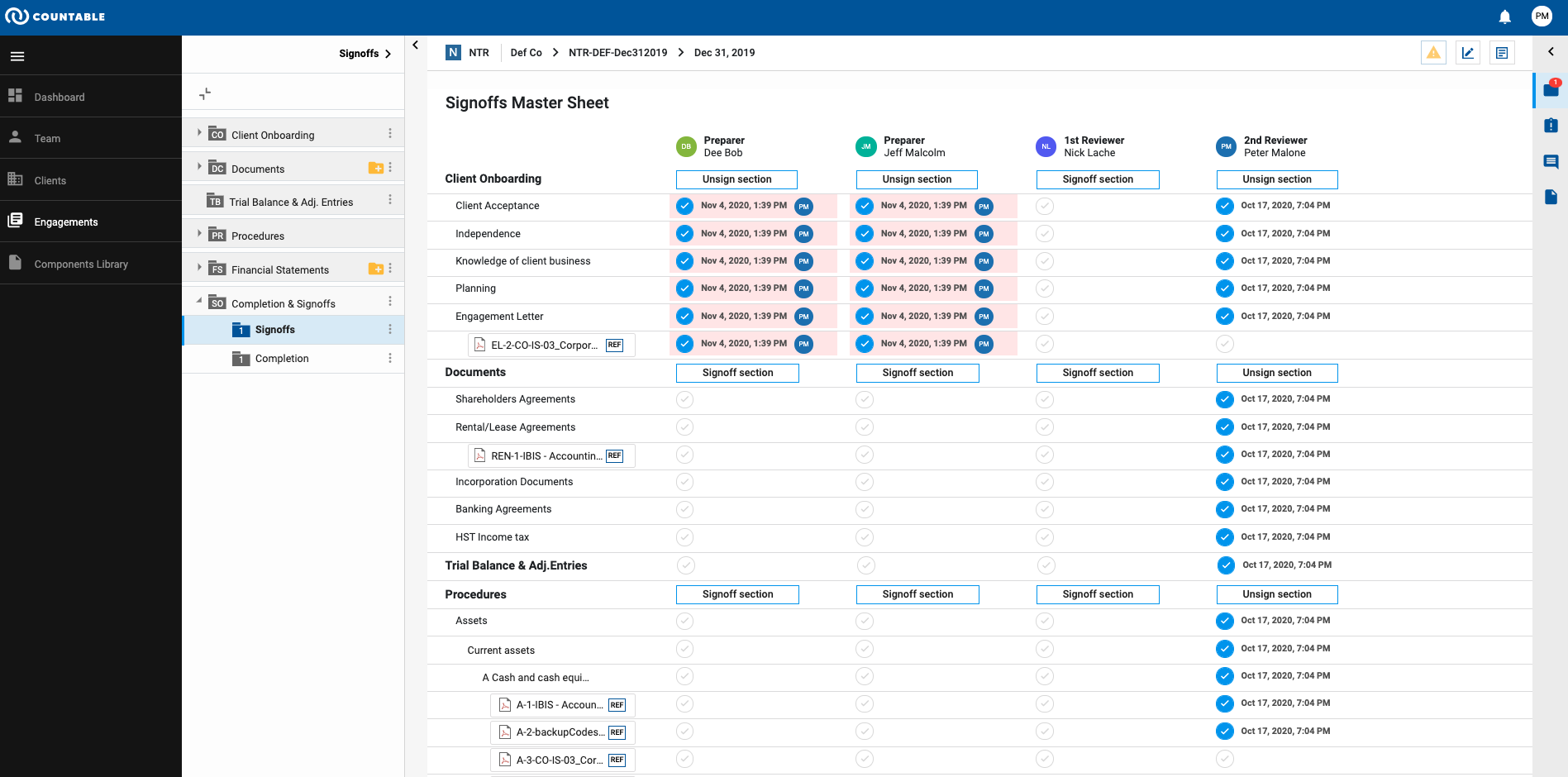Click the add-folder icon next to Documents

coord(376,167)
